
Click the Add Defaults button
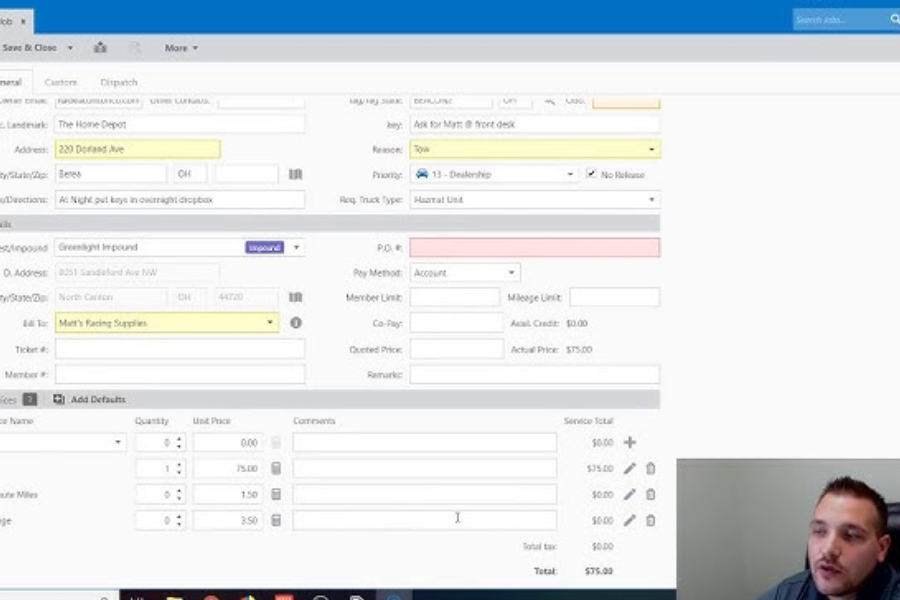point(90,399)
